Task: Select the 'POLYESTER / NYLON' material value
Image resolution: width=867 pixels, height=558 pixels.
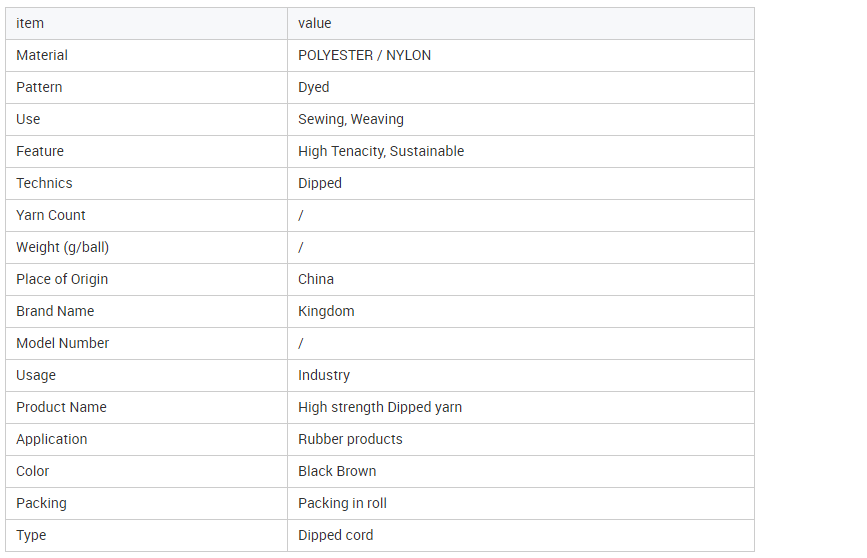Action: (x=364, y=55)
